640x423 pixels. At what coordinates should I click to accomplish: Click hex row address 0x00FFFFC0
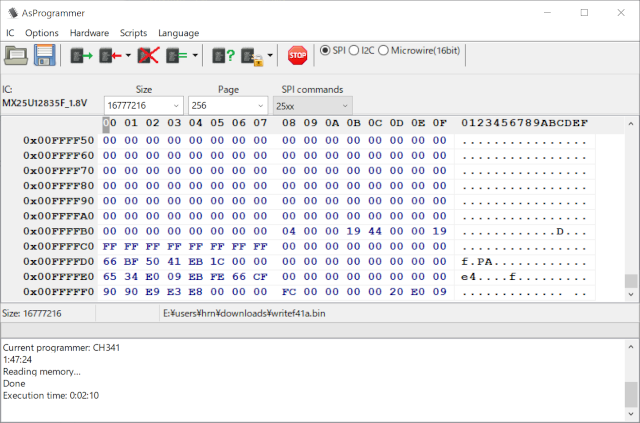pyautogui.click(x=58, y=246)
